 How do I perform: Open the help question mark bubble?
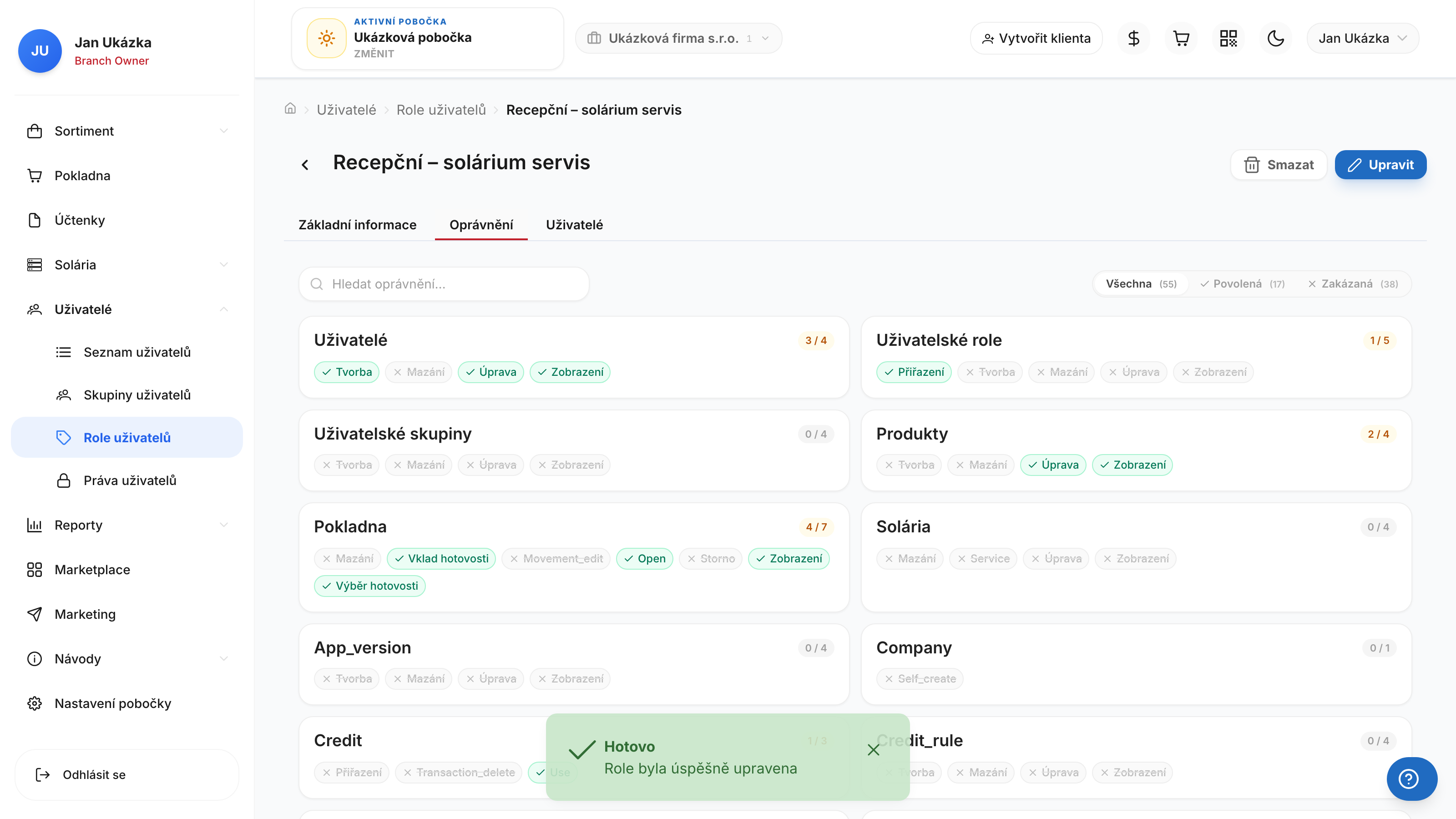(1411, 779)
